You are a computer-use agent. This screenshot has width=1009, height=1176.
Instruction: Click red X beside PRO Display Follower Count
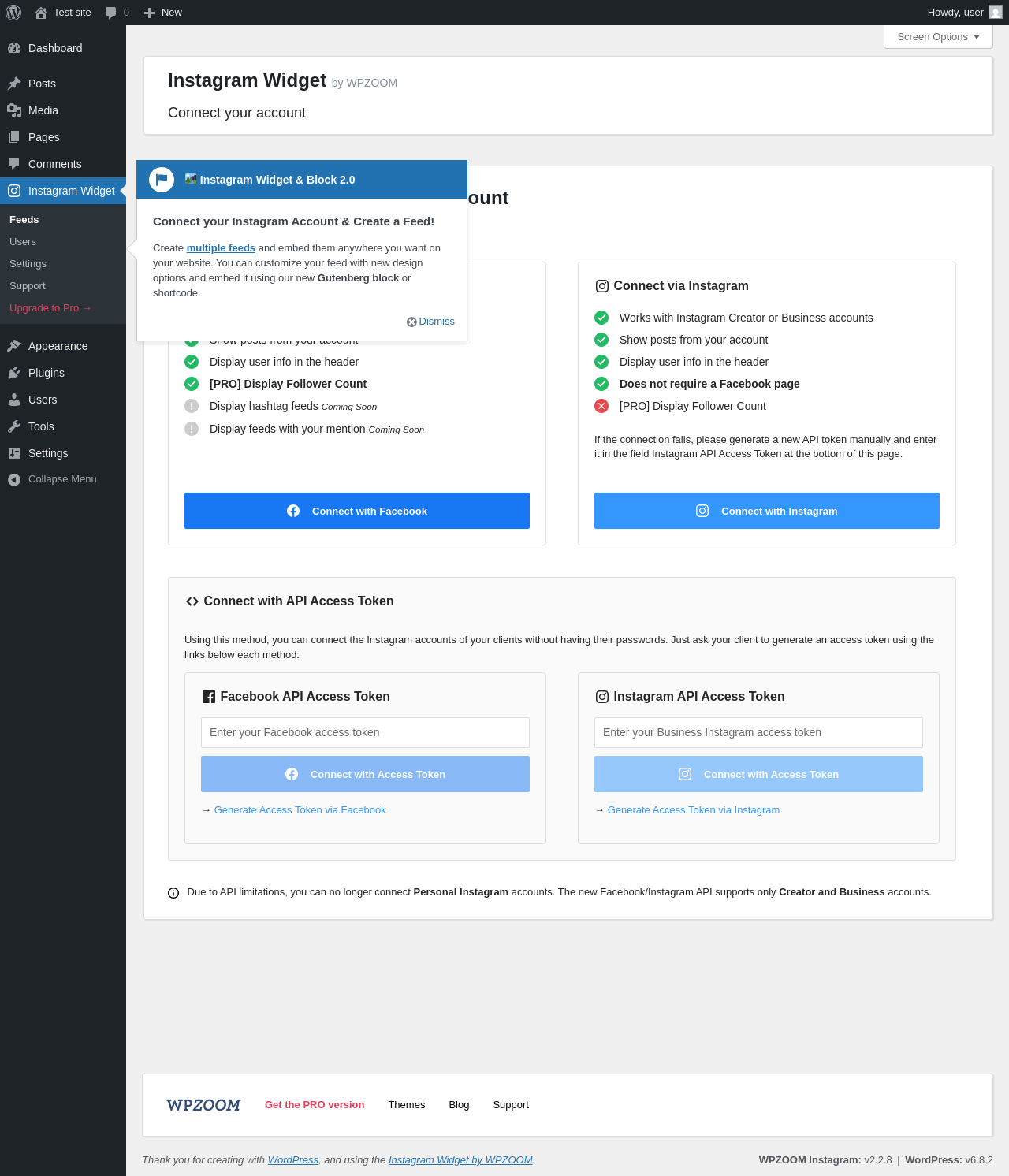[x=601, y=406]
